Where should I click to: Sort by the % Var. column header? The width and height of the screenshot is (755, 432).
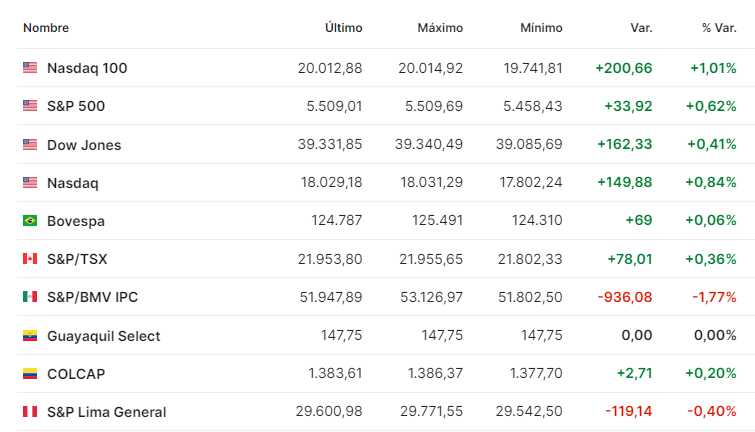[719, 28]
